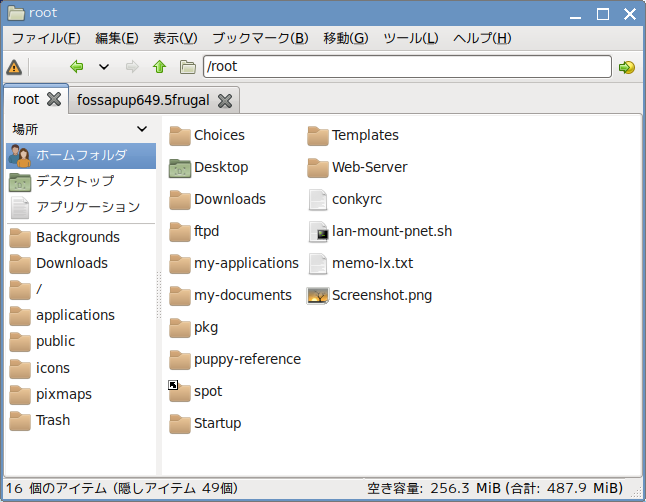This screenshot has height=502, width=646.
Task: Open the back history dropdown arrow
Action: point(104,66)
